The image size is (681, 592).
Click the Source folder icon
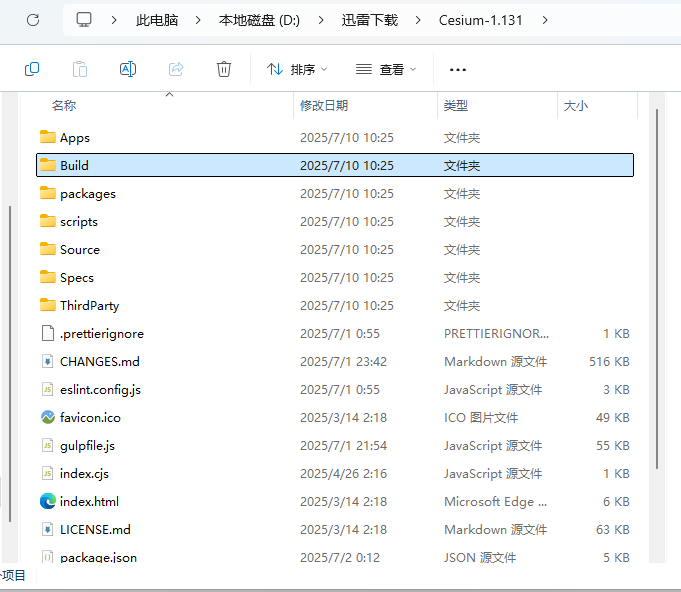pos(48,249)
